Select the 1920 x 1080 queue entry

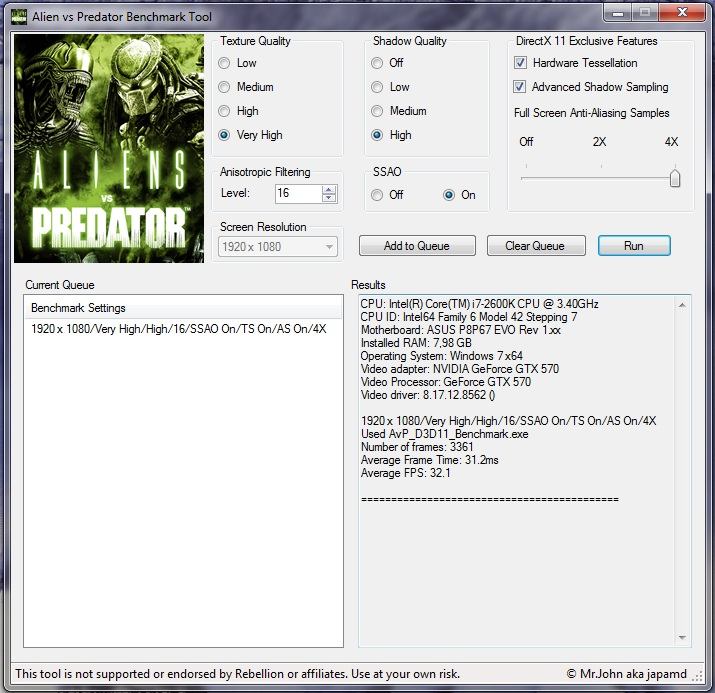[x=179, y=329]
